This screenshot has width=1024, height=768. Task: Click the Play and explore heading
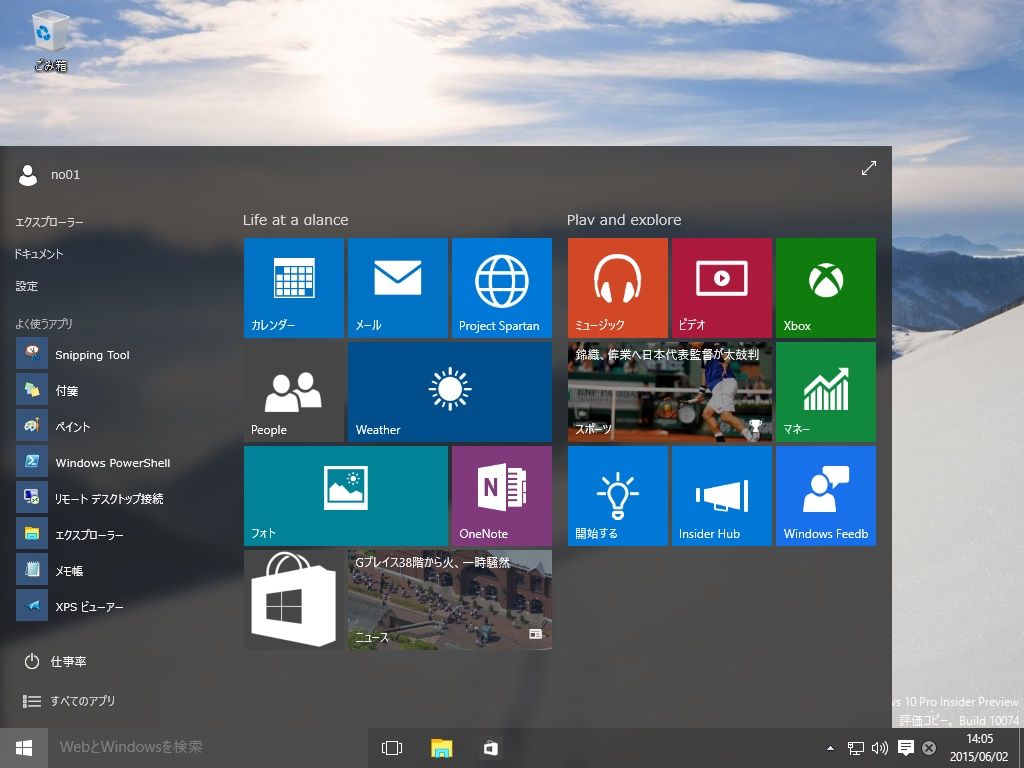(x=624, y=220)
